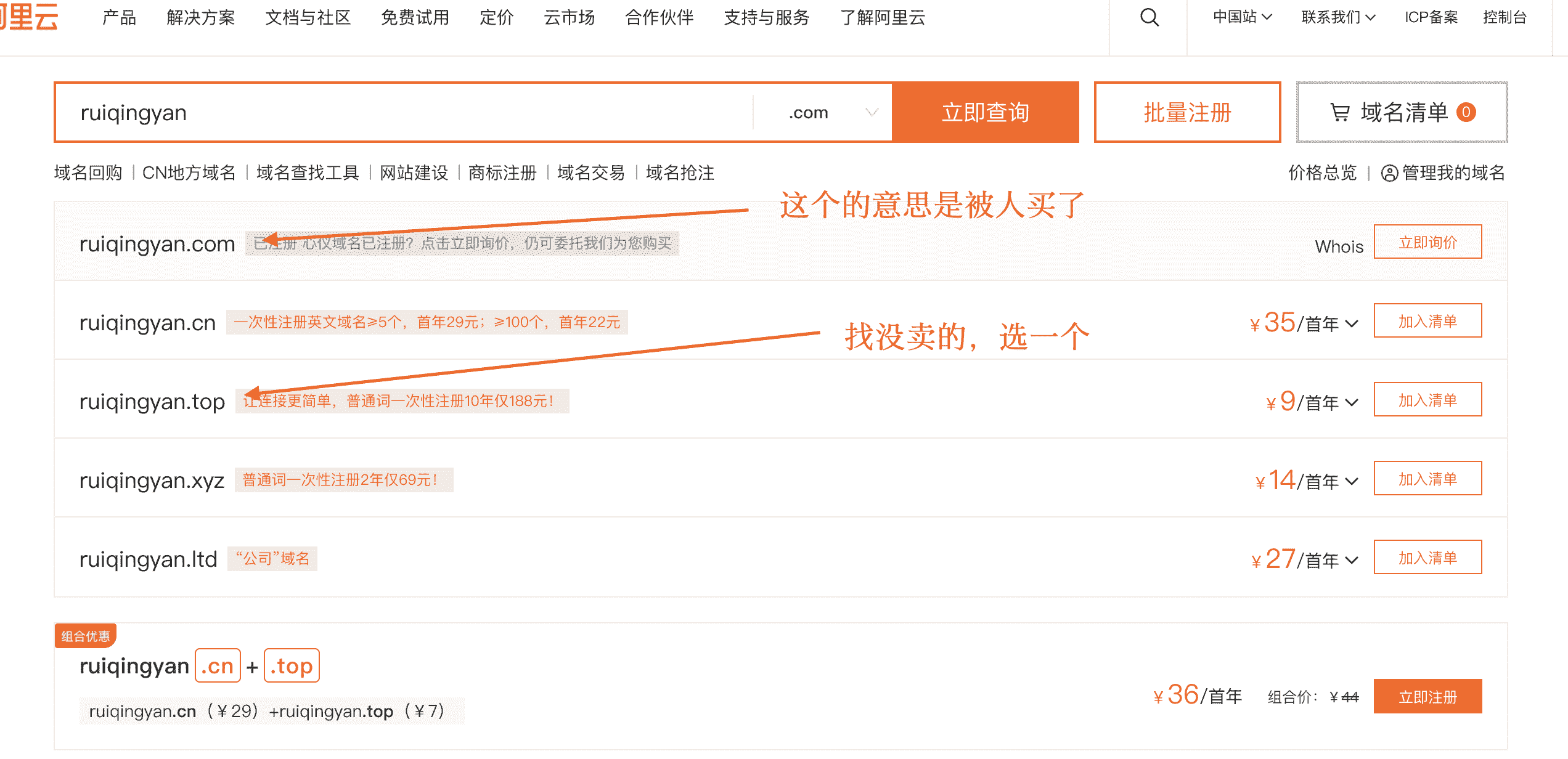This screenshot has width=1568, height=759.
Task: Open the 网站建设 link
Action: [x=414, y=172]
